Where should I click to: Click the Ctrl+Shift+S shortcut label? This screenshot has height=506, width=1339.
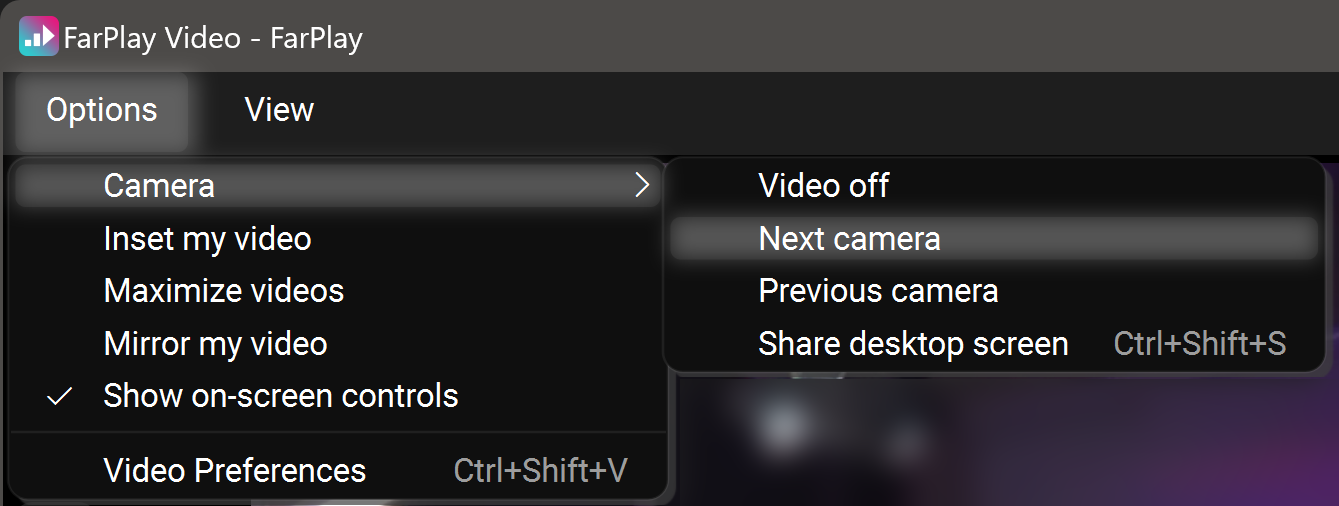click(1199, 344)
